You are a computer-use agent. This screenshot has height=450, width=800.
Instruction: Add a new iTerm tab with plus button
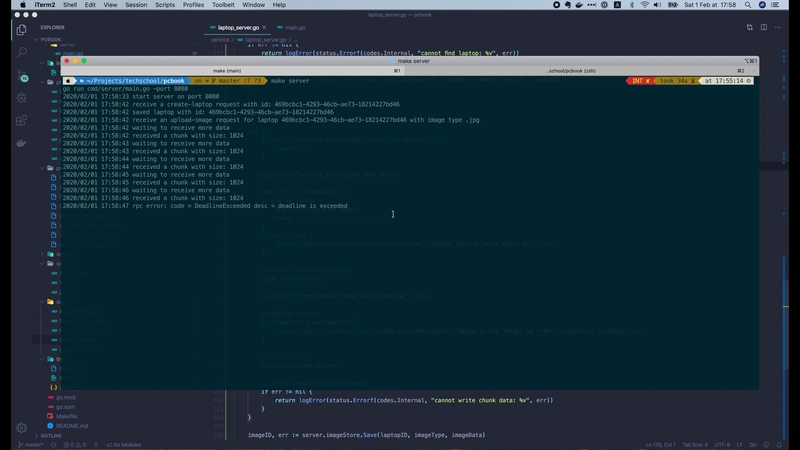click(754, 71)
